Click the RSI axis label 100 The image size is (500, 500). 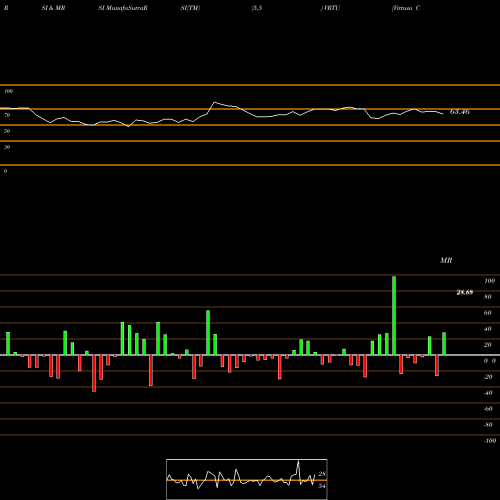tap(9, 91)
